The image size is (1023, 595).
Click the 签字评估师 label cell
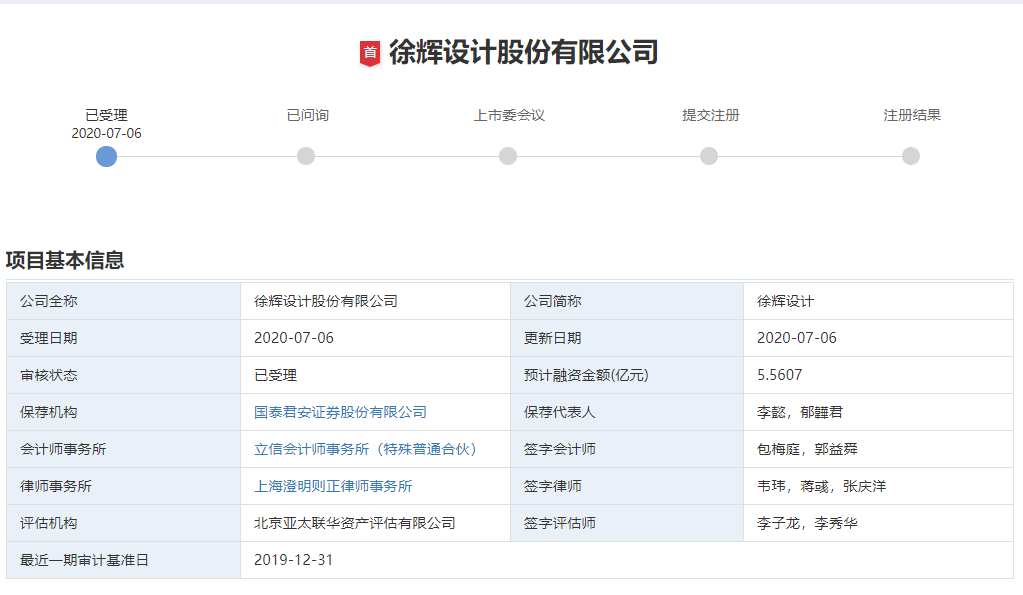tap(627, 523)
